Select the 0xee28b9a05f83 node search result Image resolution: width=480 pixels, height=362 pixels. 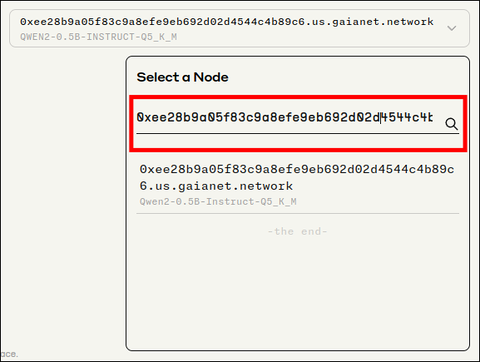[x=297, y=185]
